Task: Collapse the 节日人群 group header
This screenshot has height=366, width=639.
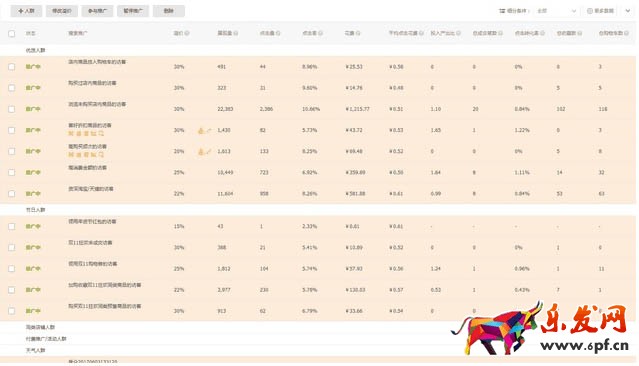Action: 35,210
